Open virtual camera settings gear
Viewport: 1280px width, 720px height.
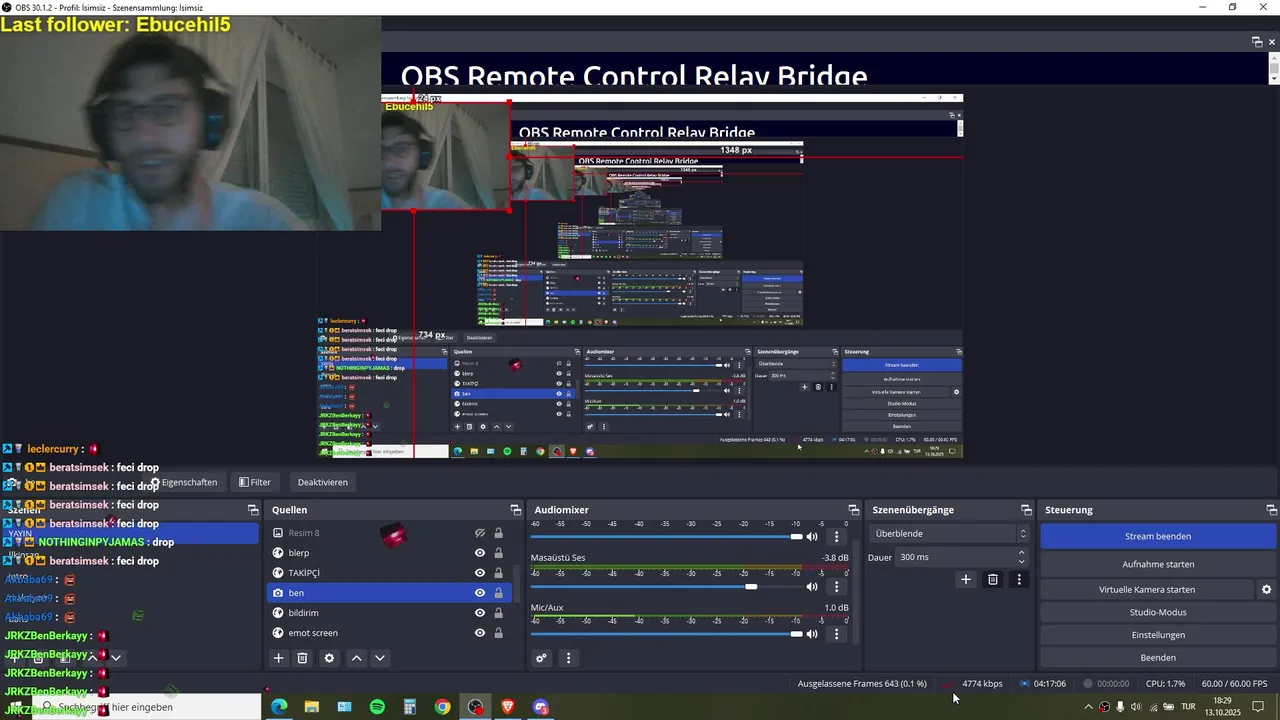(x=1266, y=590)
